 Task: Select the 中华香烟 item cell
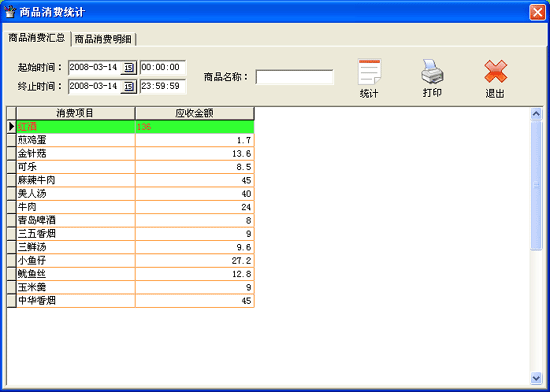click(76, 300)
